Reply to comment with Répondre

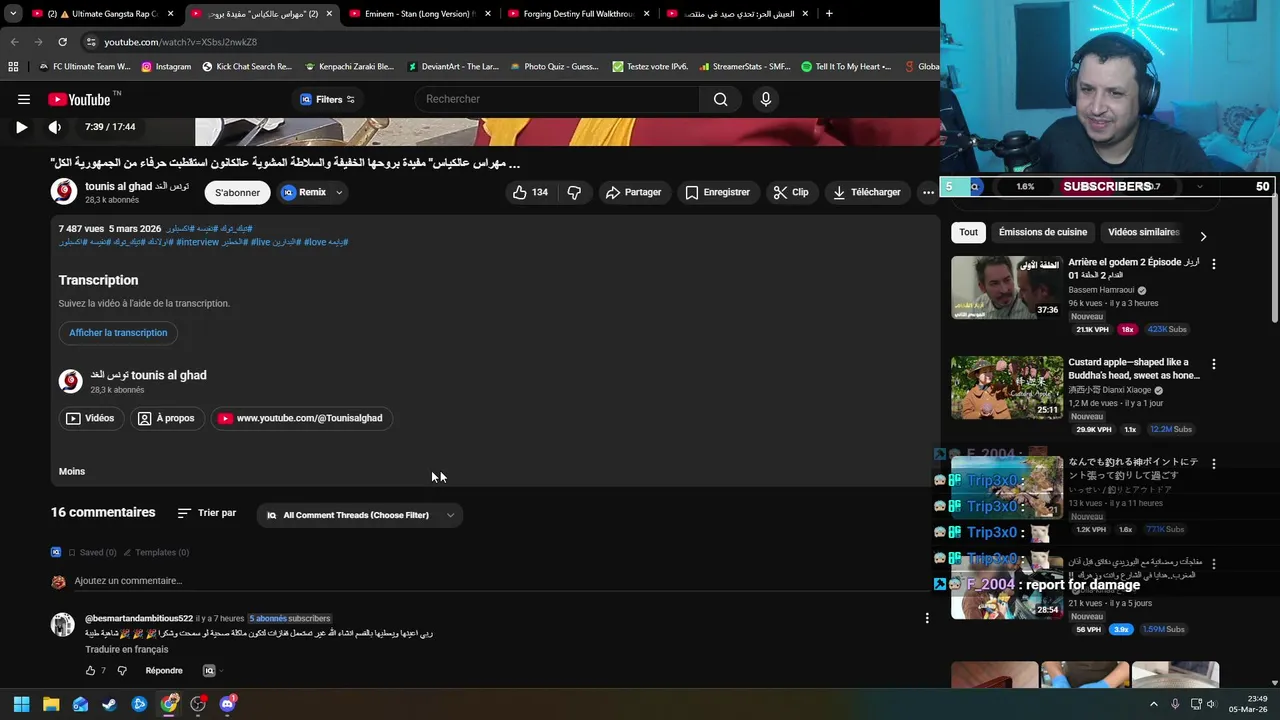[x=164, y=671]
